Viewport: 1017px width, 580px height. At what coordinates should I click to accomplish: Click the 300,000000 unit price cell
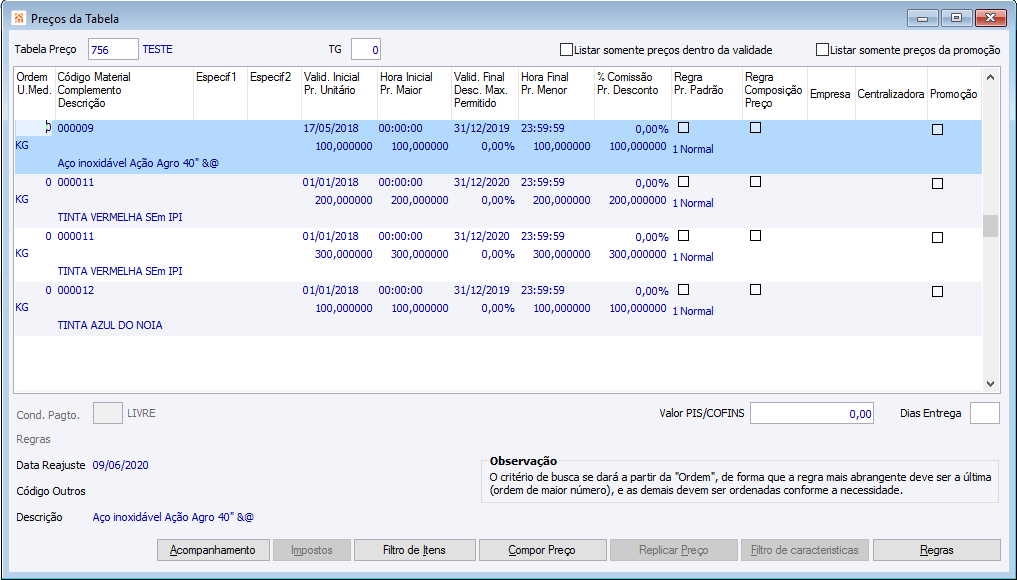344,254
